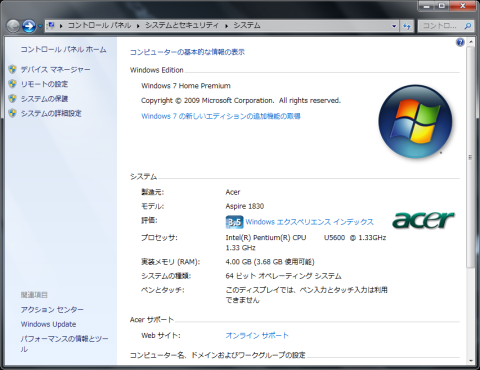Click the Refresh button beside the address bar
This screenshot has width=480, height=370.
point(407,26)
